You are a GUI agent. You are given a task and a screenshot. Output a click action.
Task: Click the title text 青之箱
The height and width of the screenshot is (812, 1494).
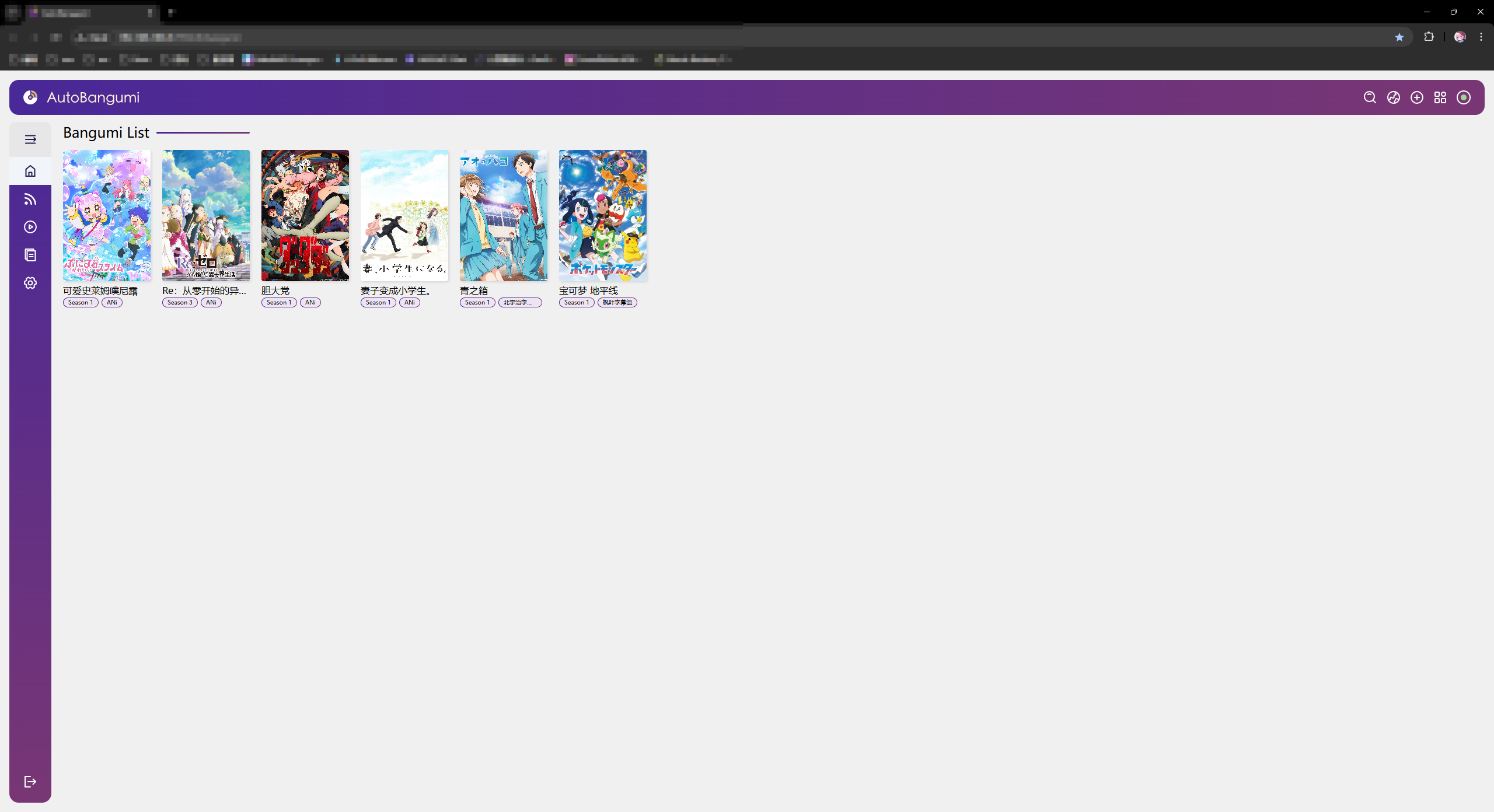[x=474, y=290]
